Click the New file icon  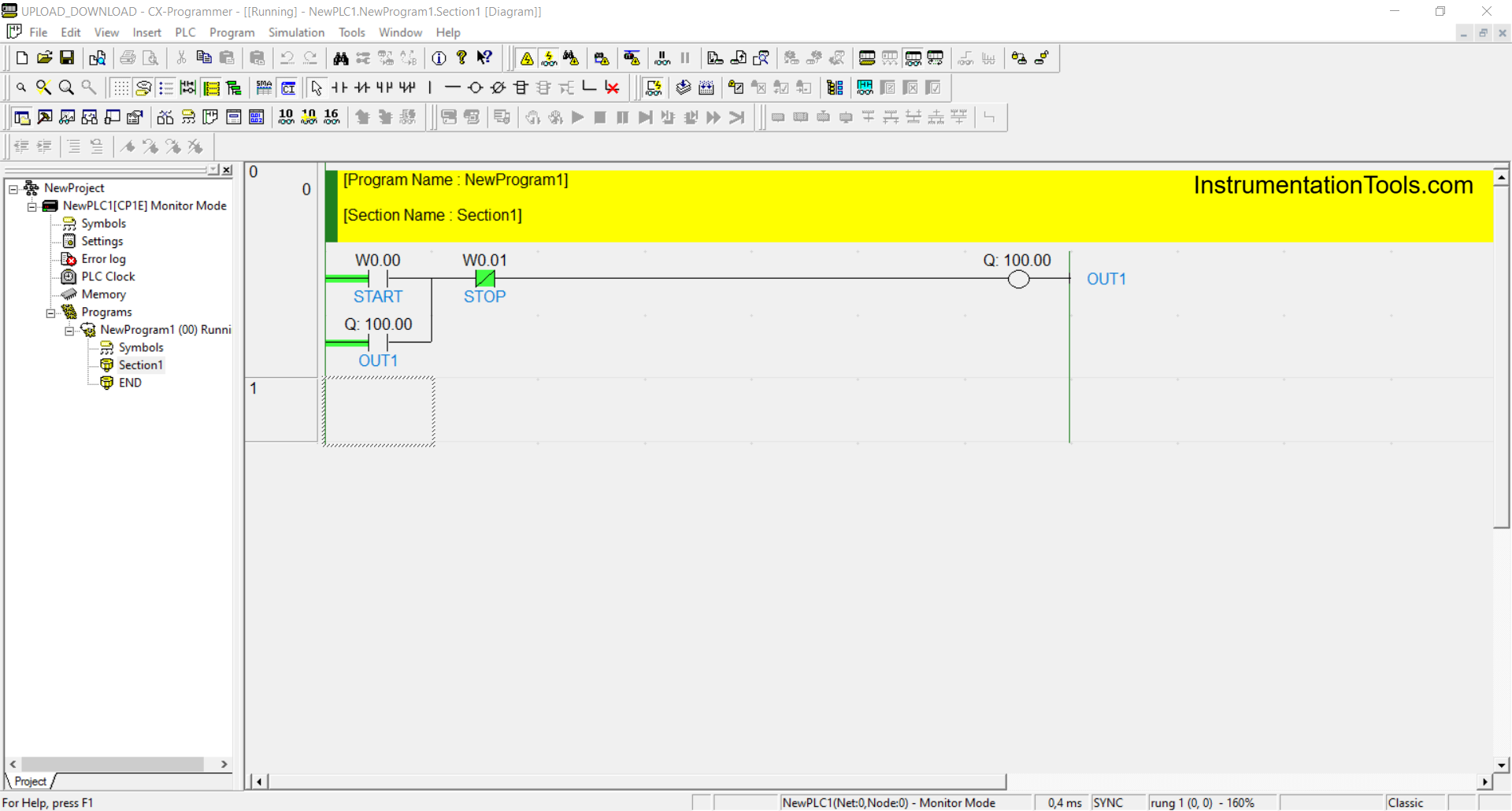tap(22, 57)
